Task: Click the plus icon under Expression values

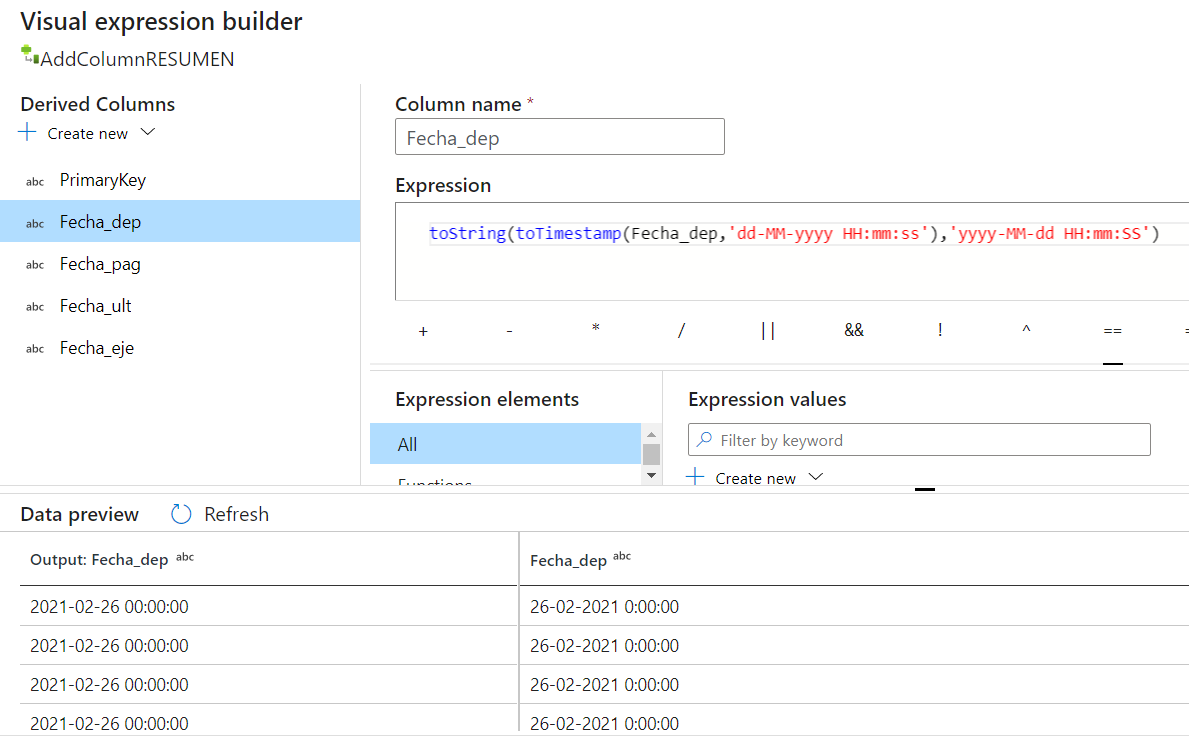Action: click(695, 477)
